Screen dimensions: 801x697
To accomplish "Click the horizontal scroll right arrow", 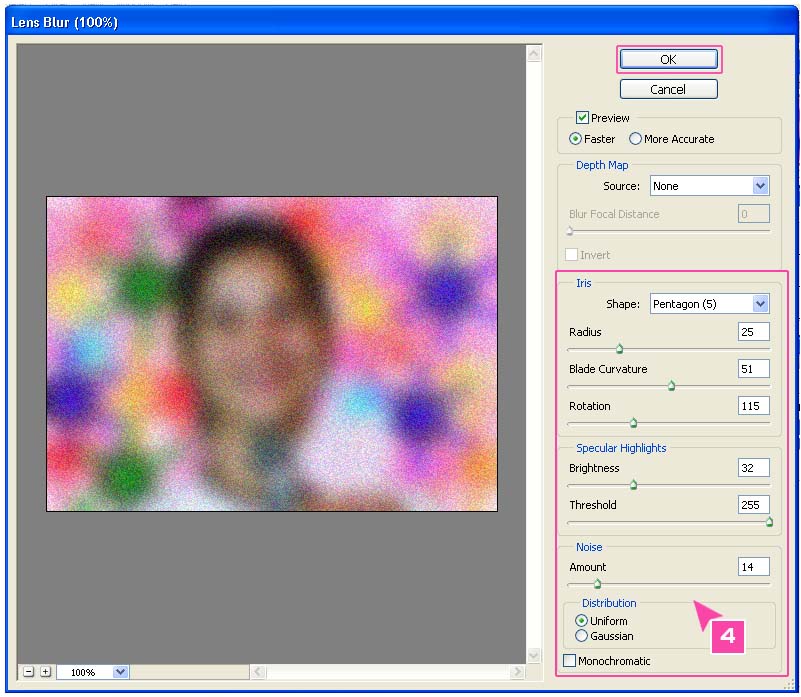I will (x=517, y=672).
